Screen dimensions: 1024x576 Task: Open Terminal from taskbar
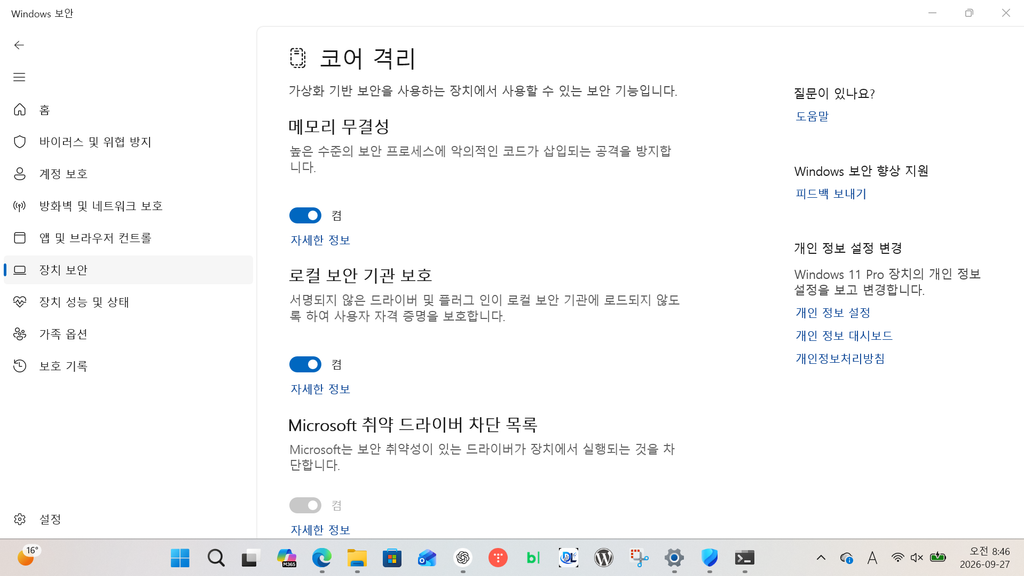pos(744,558)
